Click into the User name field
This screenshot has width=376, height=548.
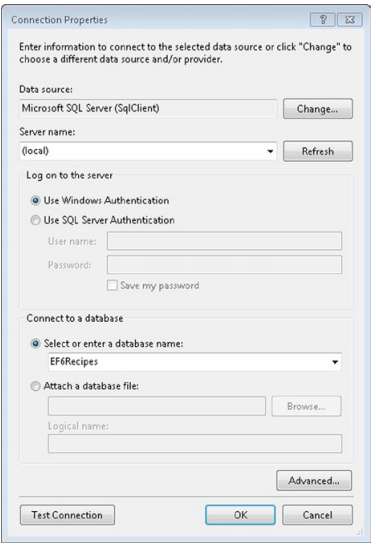point(224,241)
